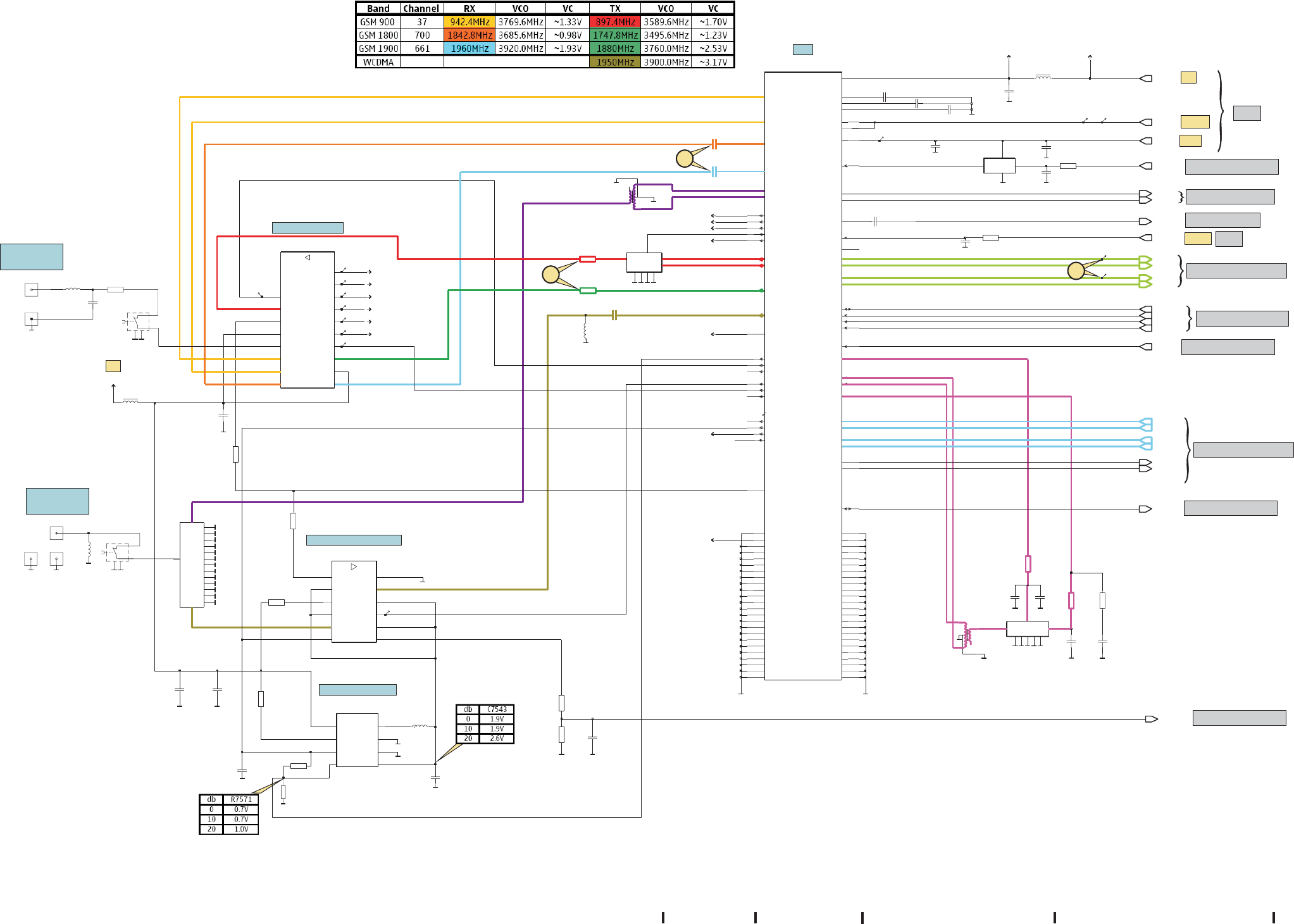
Task: Click the light blue 1960MHz cell
Action: coord(470,49)
